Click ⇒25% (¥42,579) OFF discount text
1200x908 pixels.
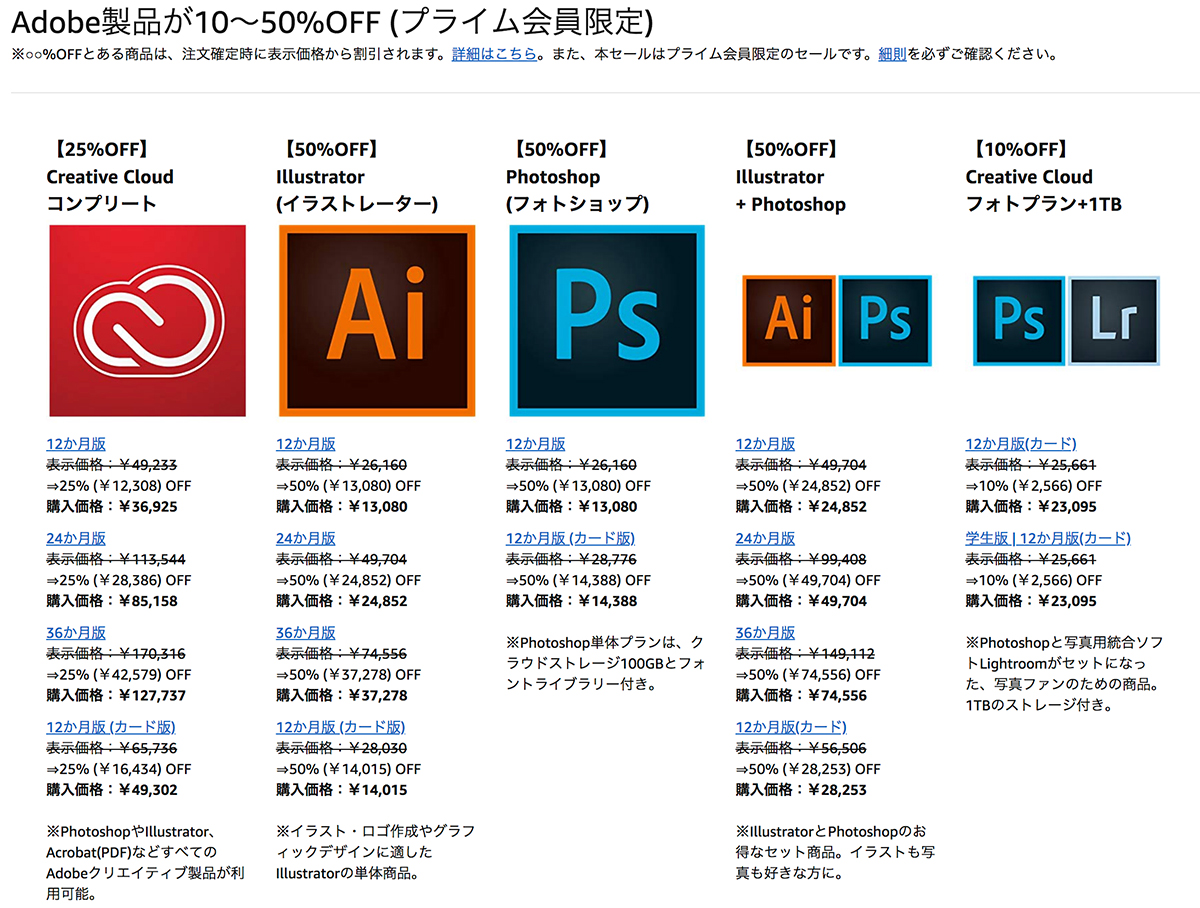(x=119, y=675)
